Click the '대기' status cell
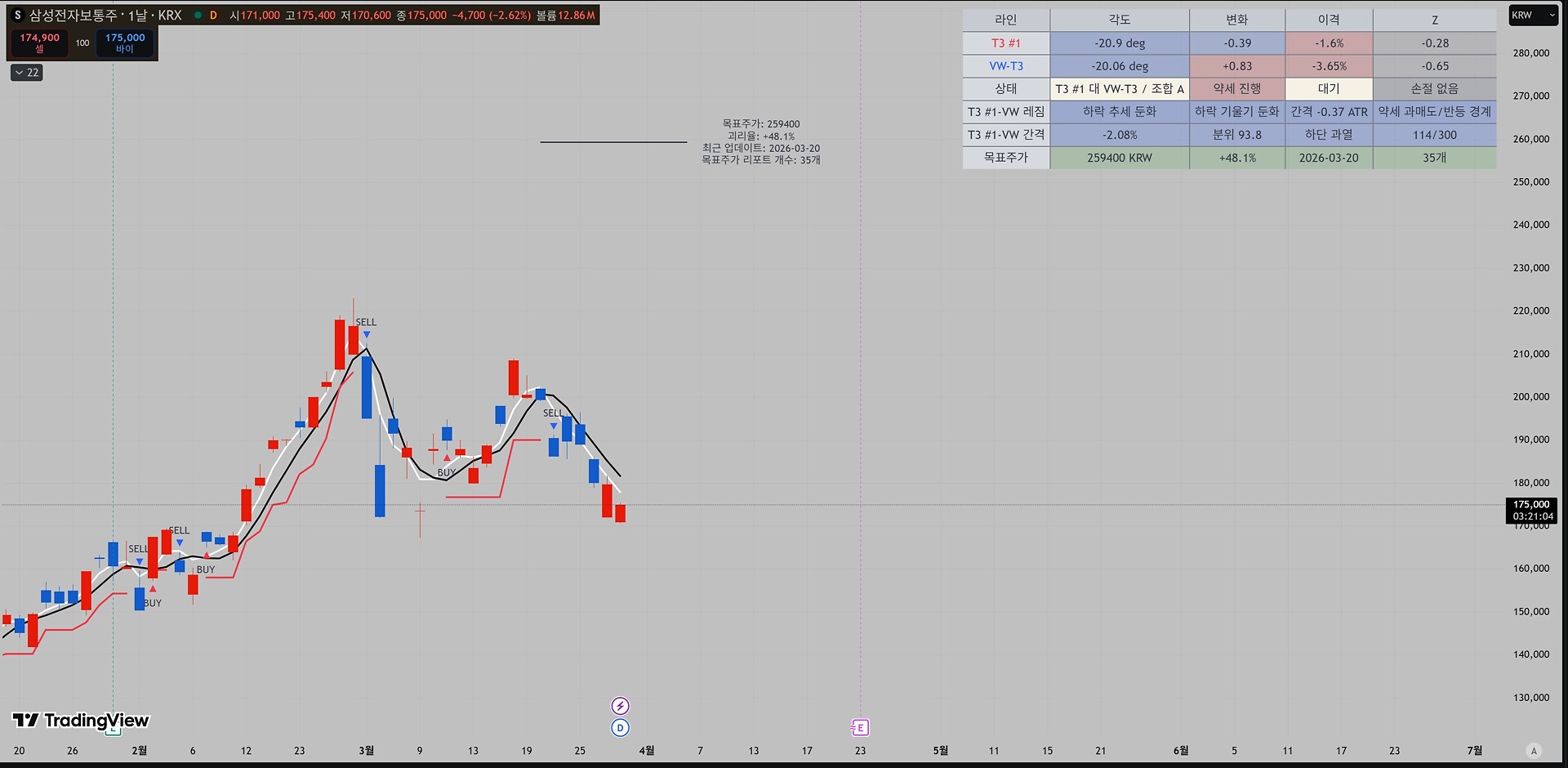This screenshot has width=1568, height=768. (x=1329, y=89)
